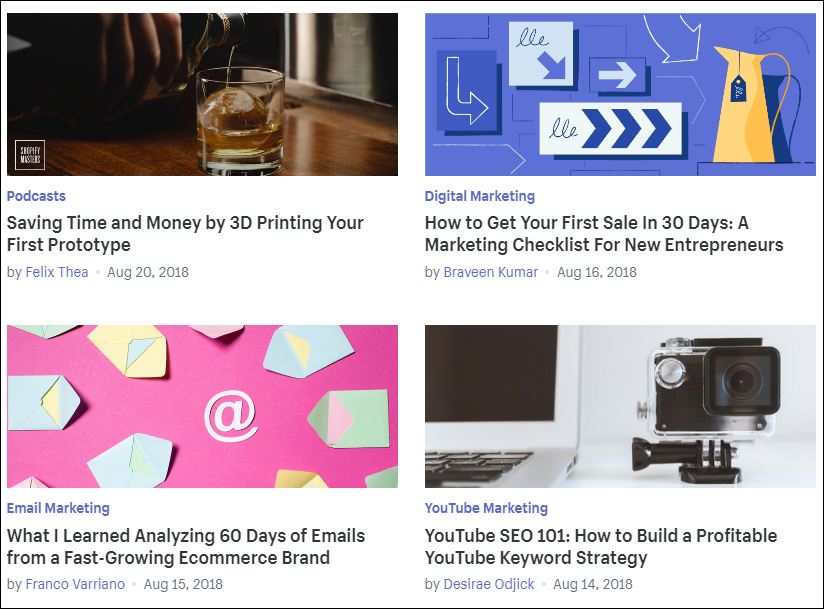Screen dimensions: 824x609
Task: Click the Aug 20, 2018 date text
Action: click(x=148, y=272)
